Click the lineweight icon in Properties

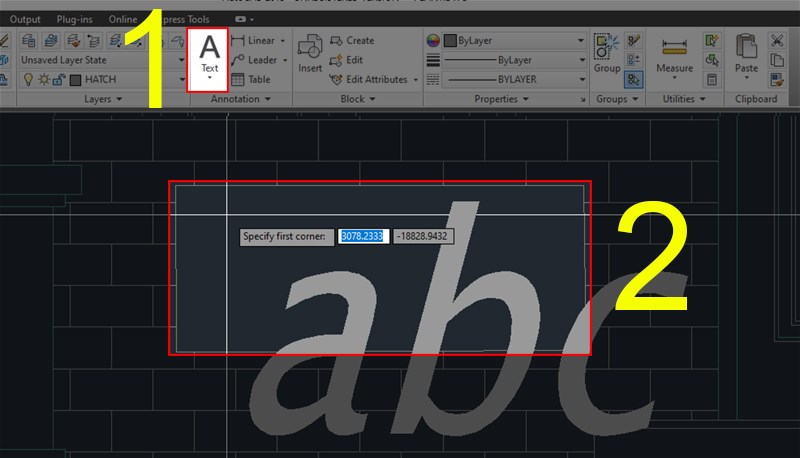coord(433,60)
